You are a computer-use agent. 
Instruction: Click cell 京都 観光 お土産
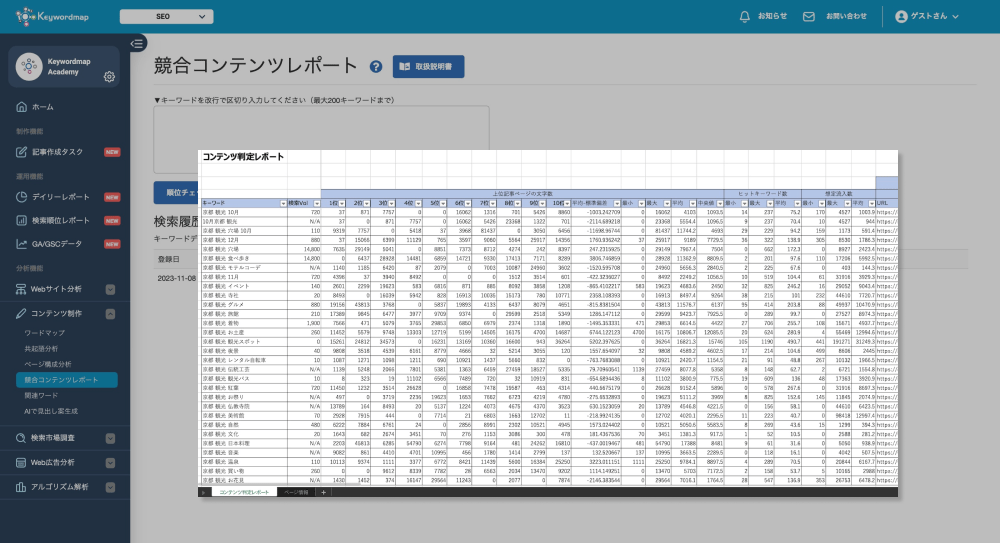[x=244, y=332]
